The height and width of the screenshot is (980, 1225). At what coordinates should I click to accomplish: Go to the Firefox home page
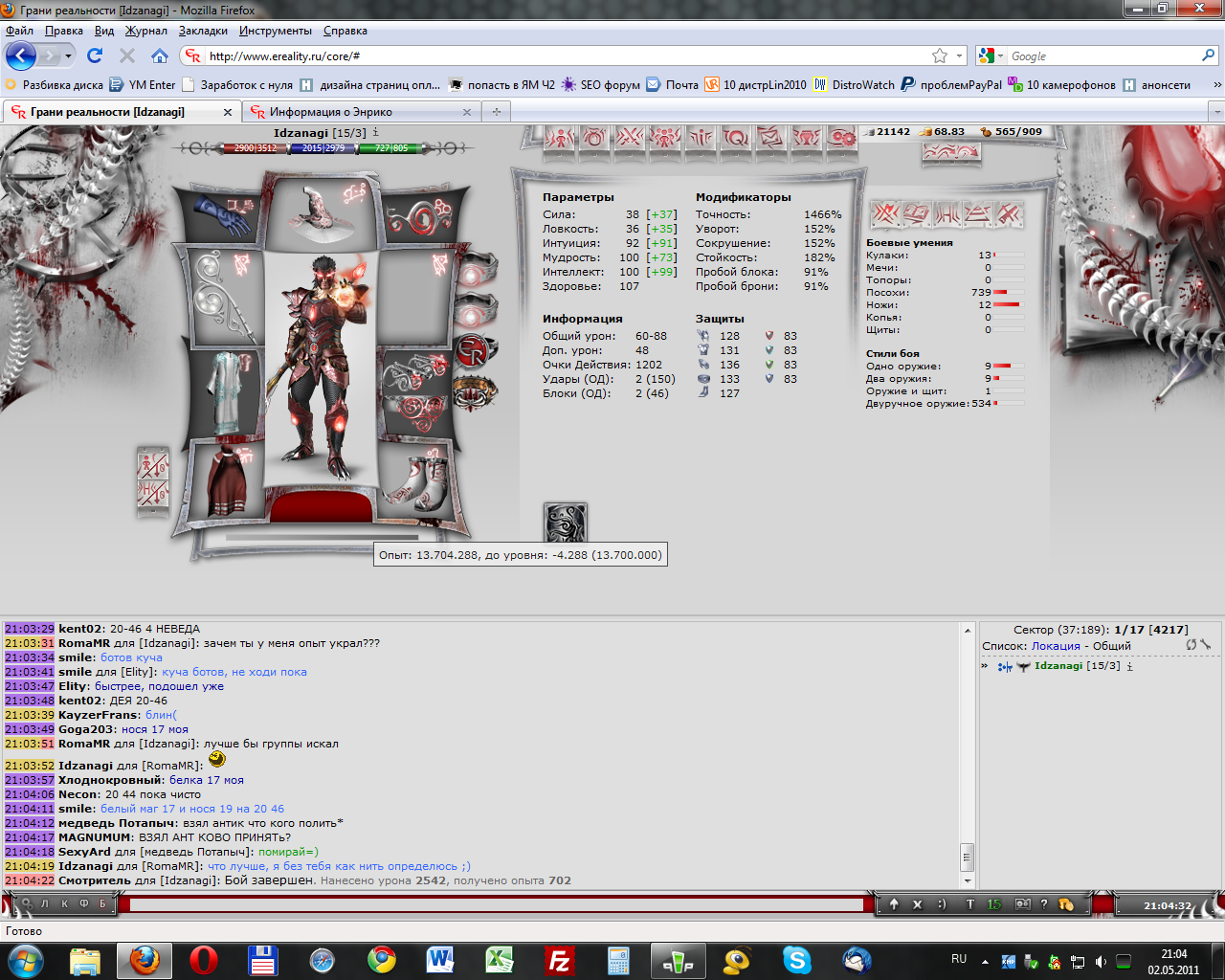160,56
